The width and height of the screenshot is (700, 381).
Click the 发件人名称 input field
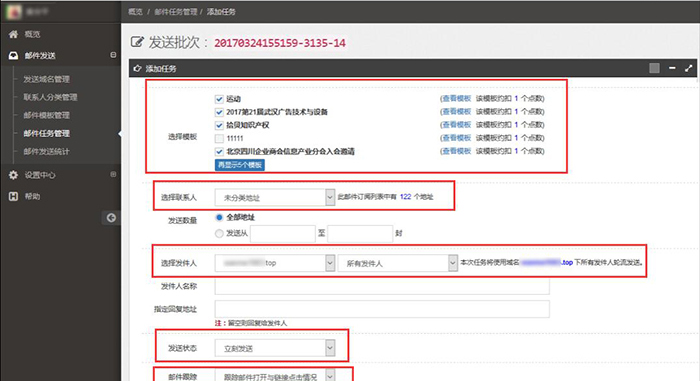click(382, 286)
